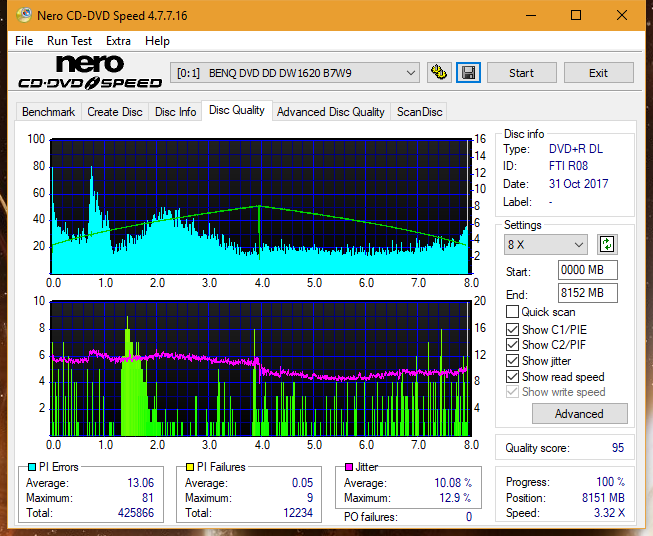Click PI Failures total 12234 value
This screenshot has height=536, width=653.
[x=298, y=513]
